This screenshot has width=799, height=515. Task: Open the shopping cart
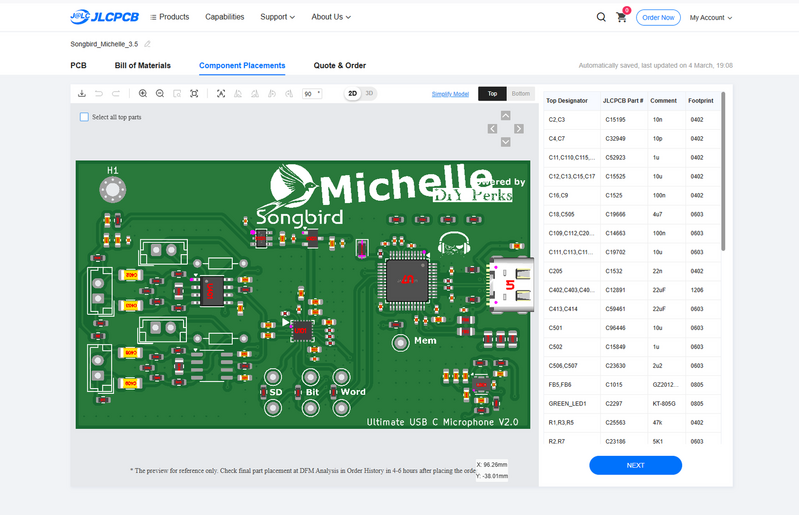point(622,17)
